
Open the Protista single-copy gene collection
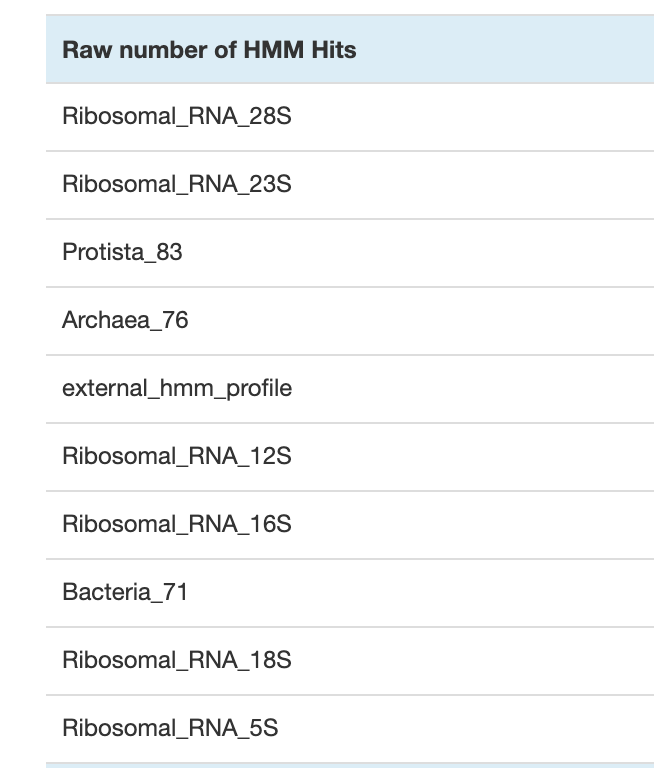click(122, 253)
